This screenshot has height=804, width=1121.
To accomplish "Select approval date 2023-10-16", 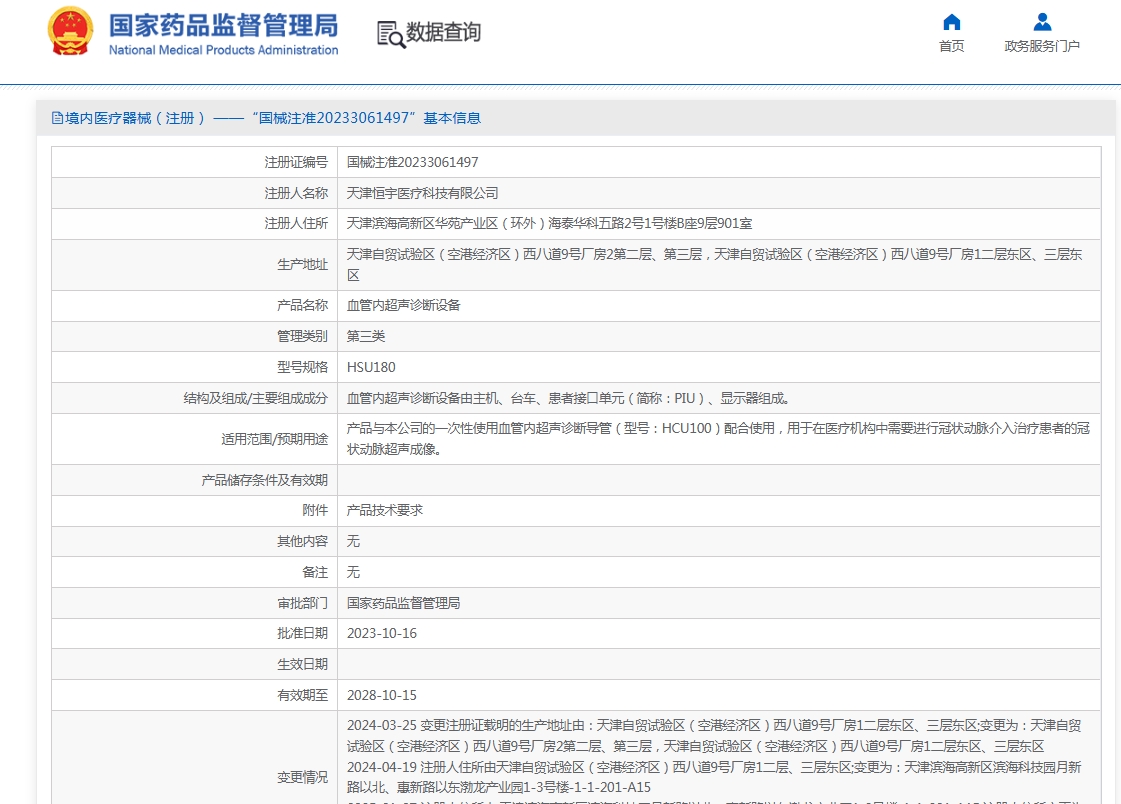I will coord(382,634).
